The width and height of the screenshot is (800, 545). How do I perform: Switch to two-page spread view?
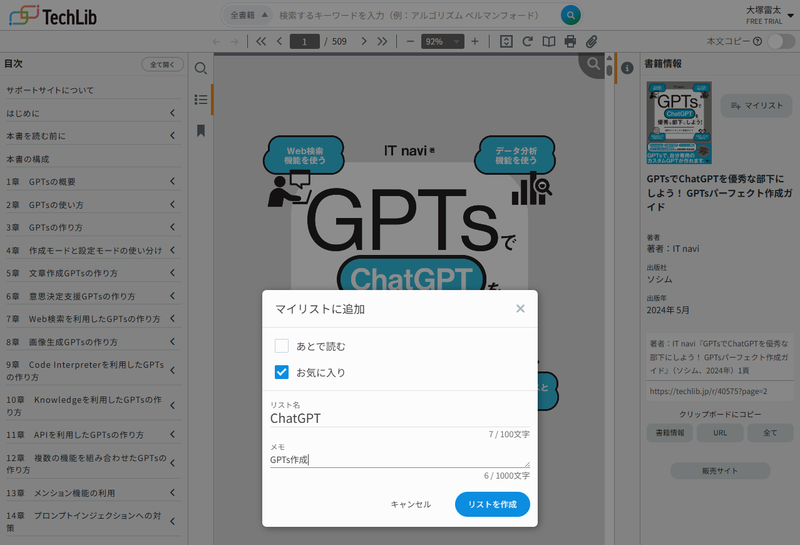click(x=549, y=41)
